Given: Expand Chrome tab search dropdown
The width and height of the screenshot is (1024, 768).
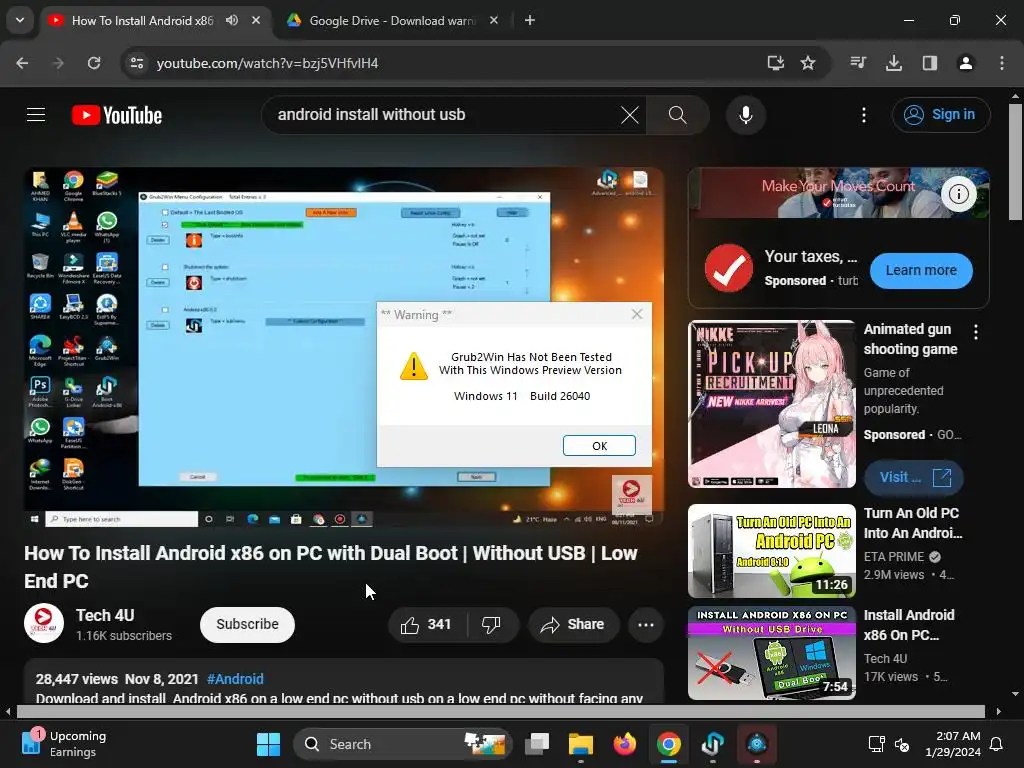Looking at the screenshot, I should pyautogui.click(x=20, y=20).
